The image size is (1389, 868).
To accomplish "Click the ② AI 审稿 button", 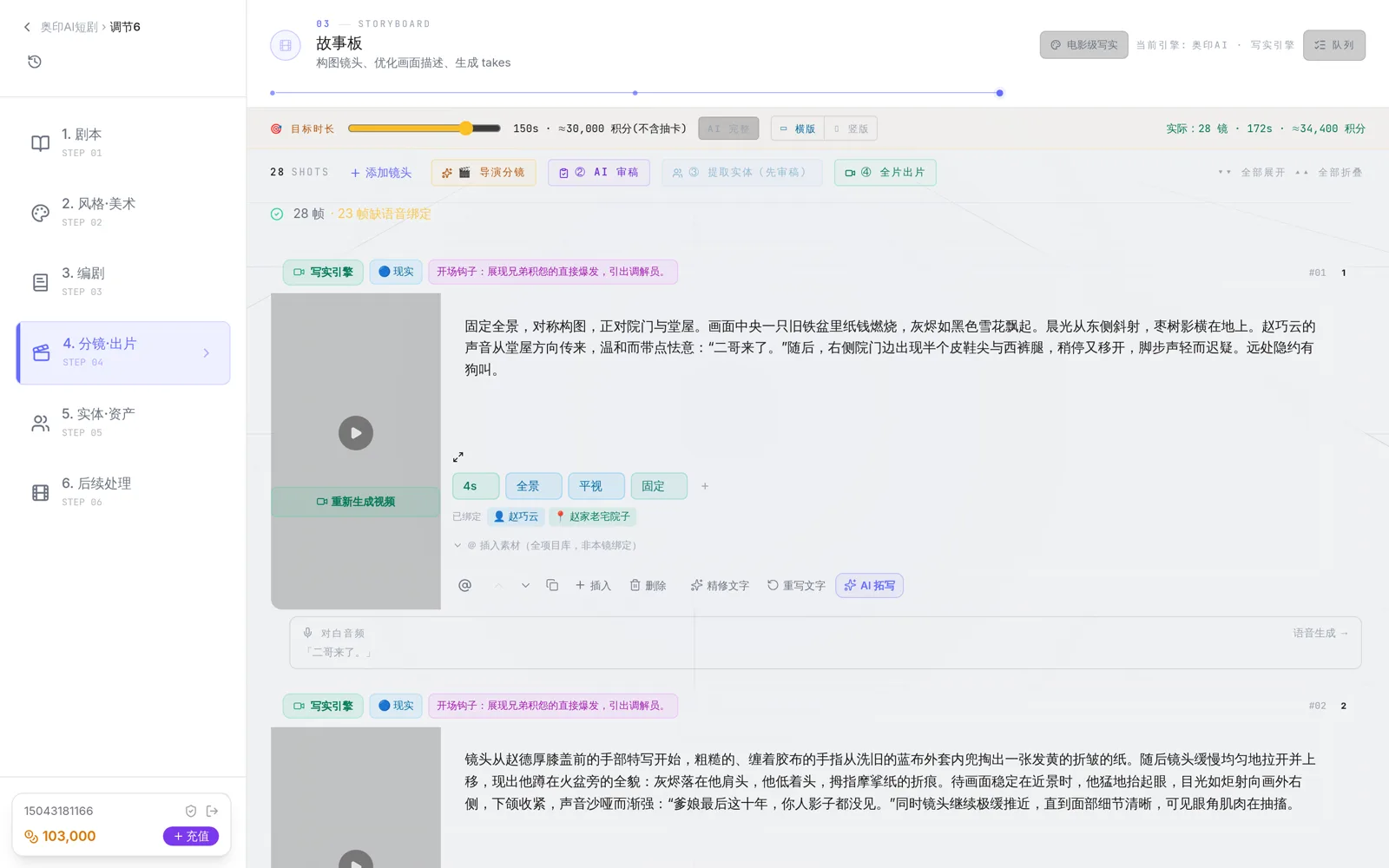I will [x=599, y=173].
